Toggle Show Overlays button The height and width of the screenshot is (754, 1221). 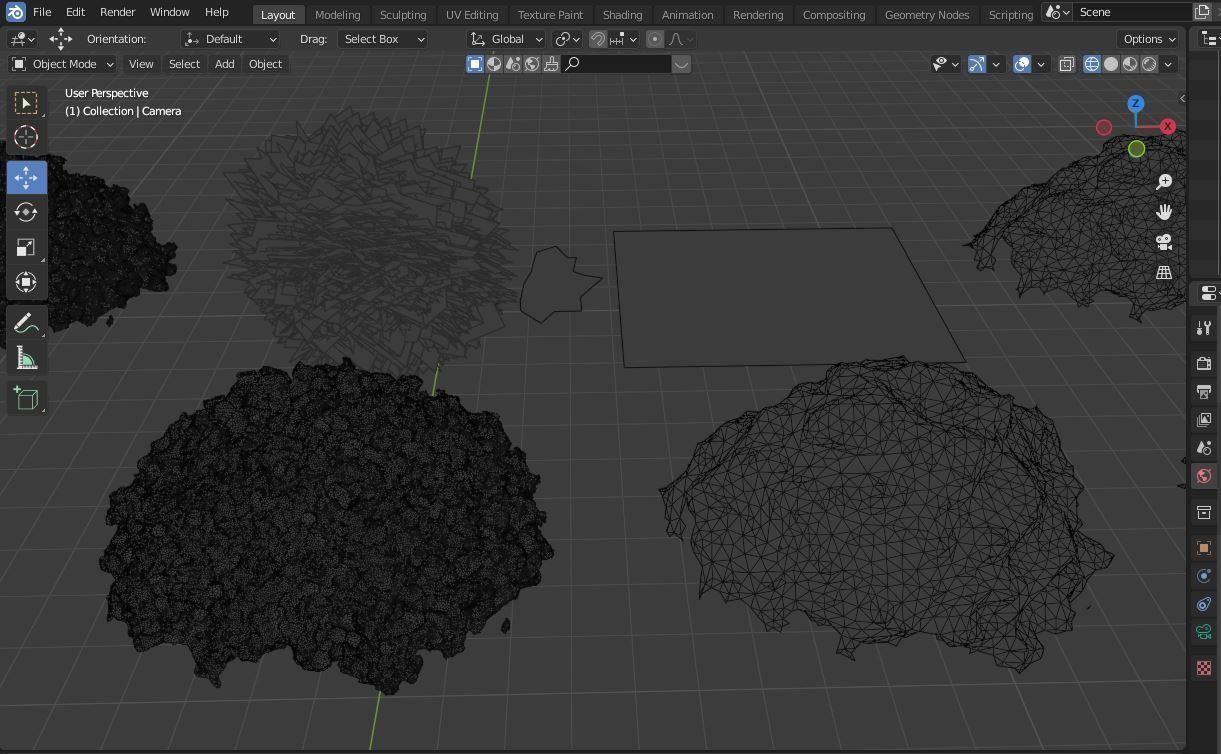pyautogui.click(x=1022, y=64)
